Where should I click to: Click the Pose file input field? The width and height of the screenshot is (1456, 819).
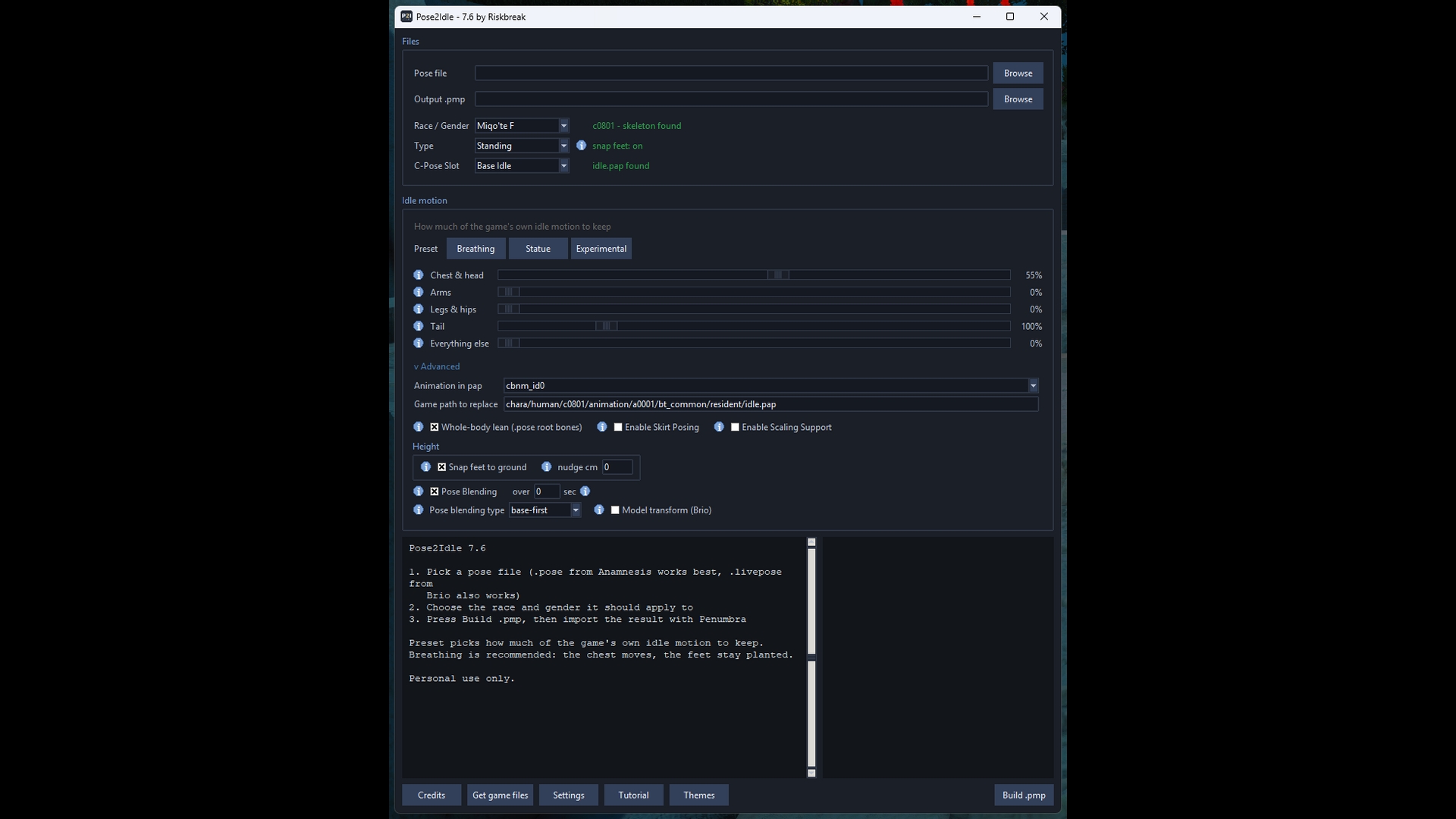(731, 73)
